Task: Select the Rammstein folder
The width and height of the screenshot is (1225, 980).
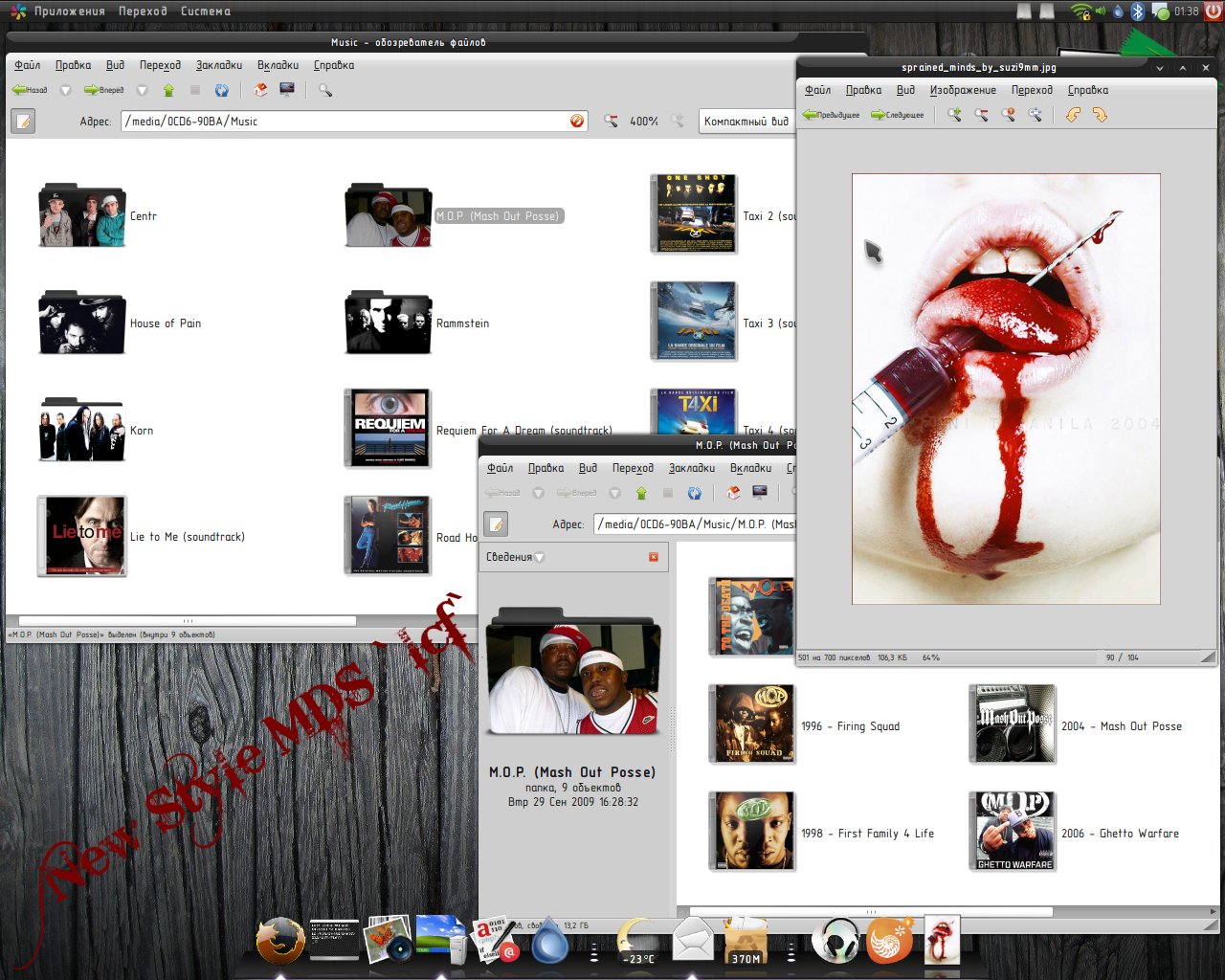Action: click(389, 323)
